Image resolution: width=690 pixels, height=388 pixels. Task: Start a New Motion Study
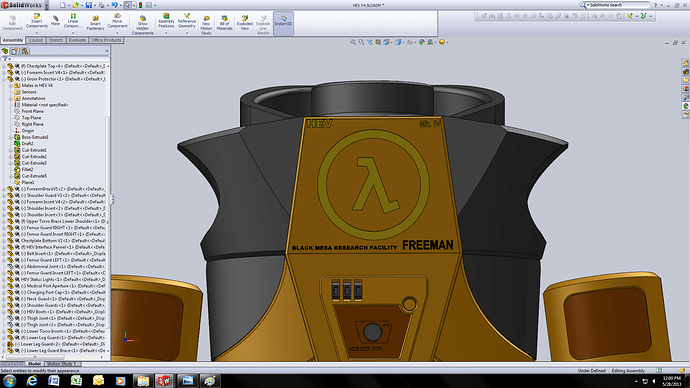(x=206, y=25)
